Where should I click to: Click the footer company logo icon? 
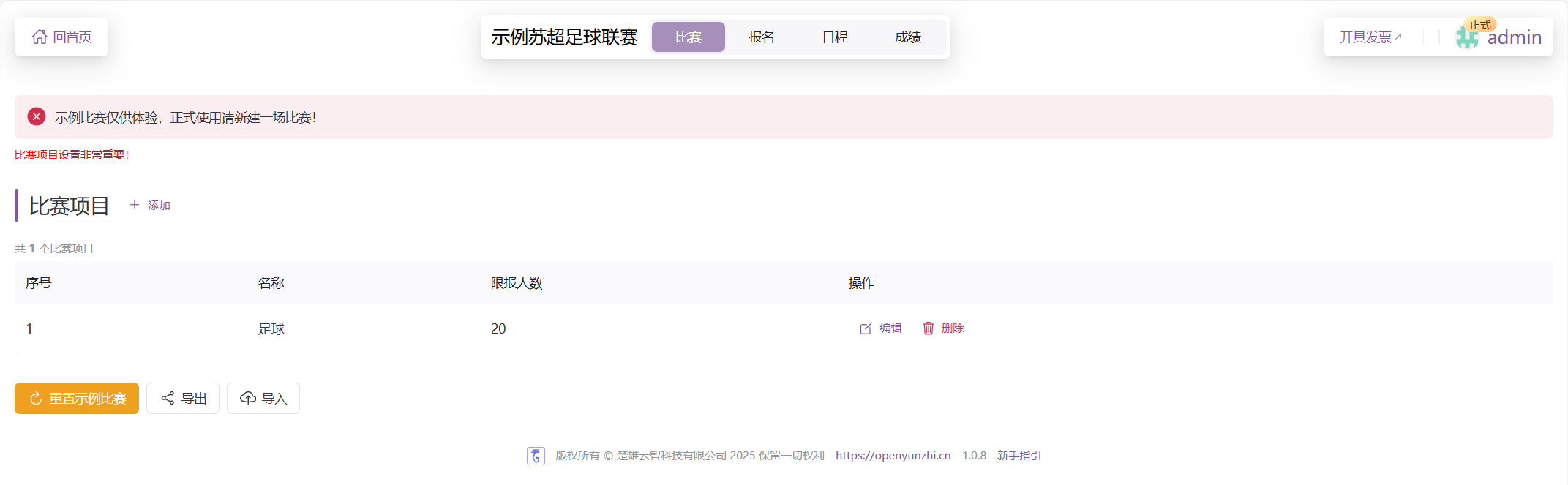click(536, 456)
